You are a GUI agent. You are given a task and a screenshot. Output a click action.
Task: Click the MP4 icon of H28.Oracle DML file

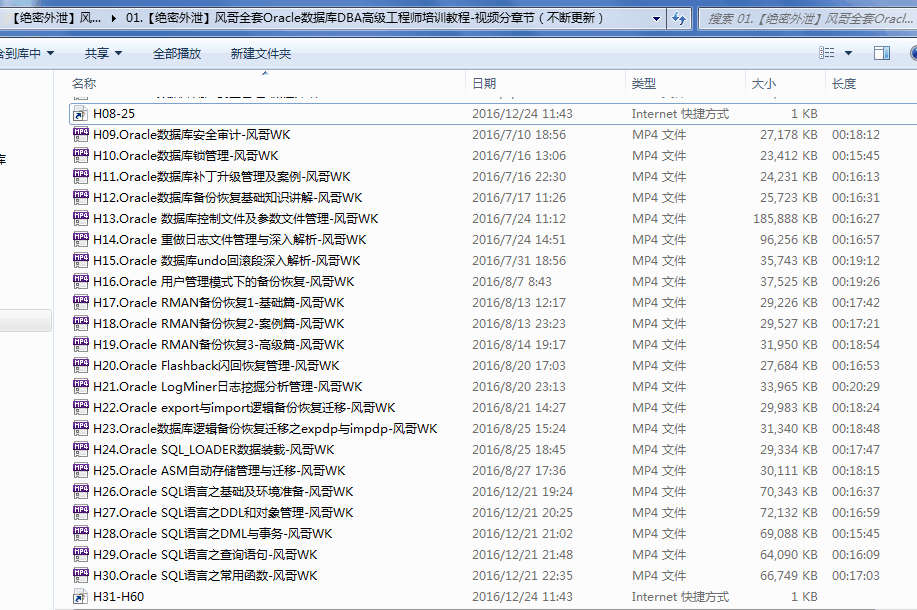pos(80,534)
